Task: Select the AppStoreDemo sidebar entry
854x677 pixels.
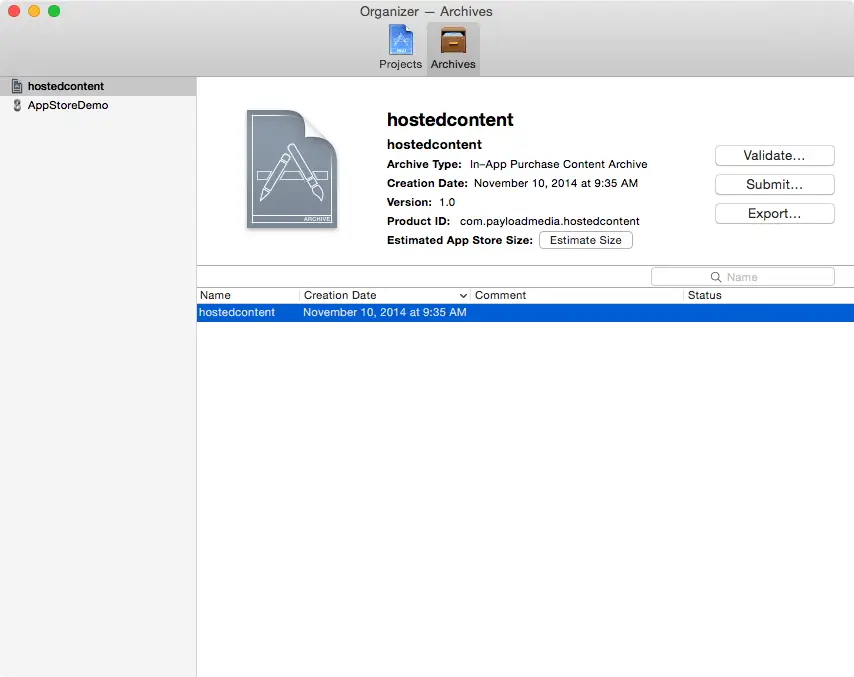Action: [68, 105]
